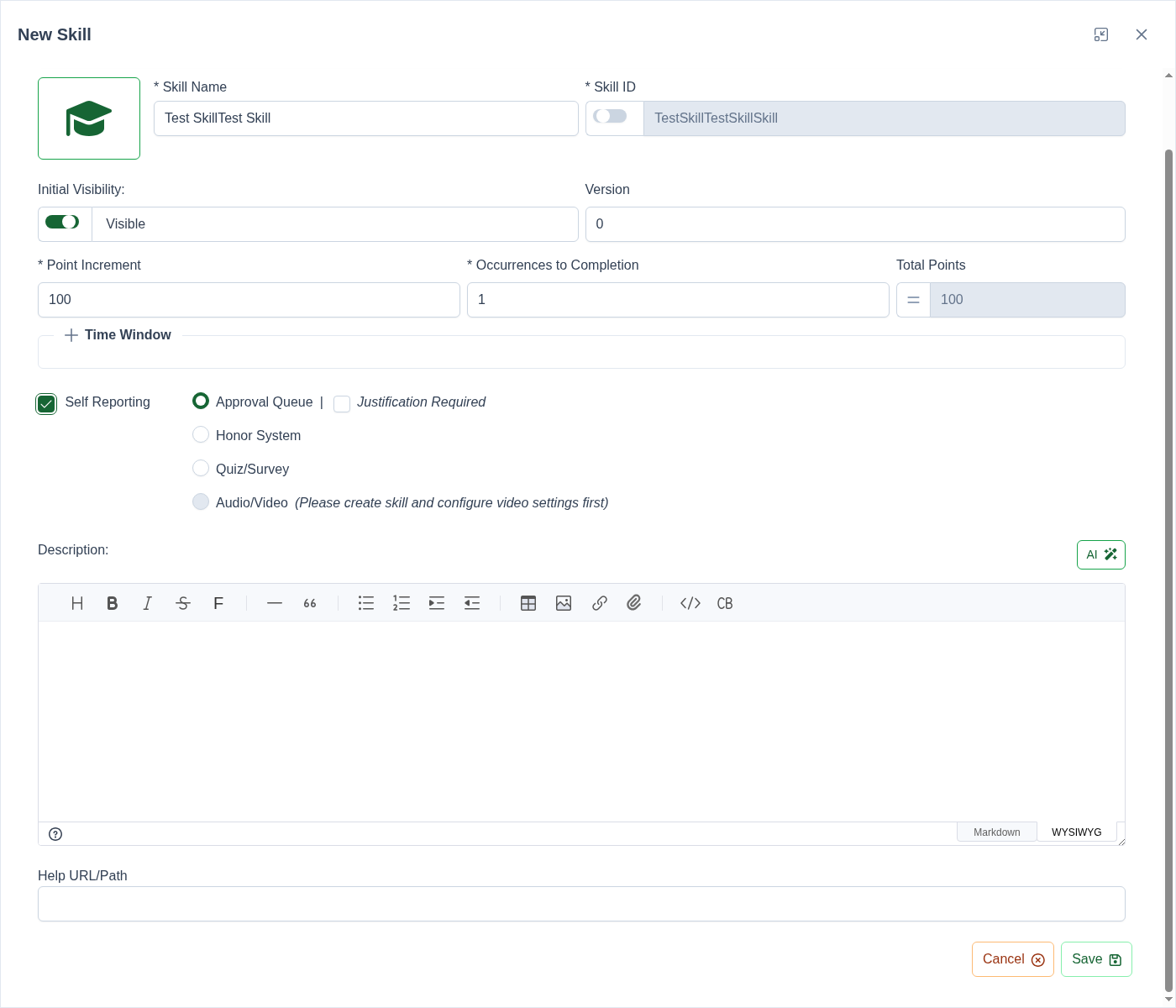Uncheck the Self Reporting checkbox
The image size is (1176, 1008).
[x=46, y=404]
